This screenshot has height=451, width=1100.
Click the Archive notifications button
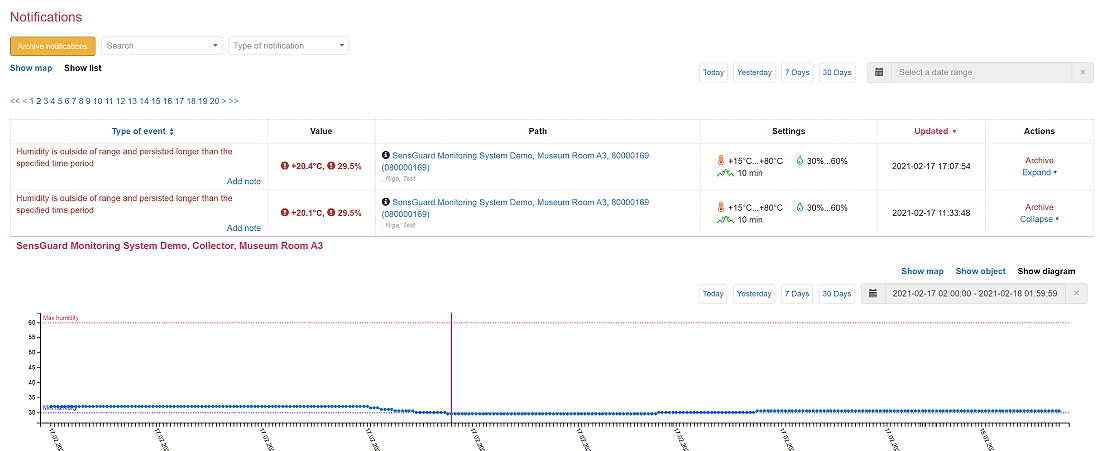coord(53,46)
